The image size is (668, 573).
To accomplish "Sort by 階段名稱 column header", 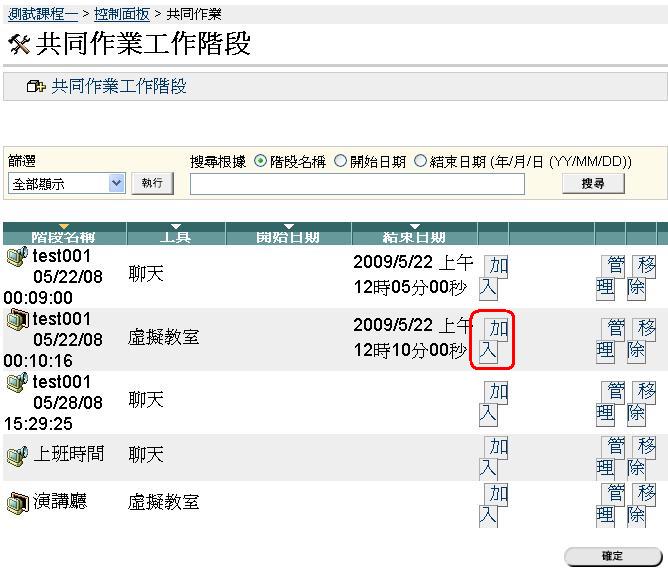I will 64,235.
